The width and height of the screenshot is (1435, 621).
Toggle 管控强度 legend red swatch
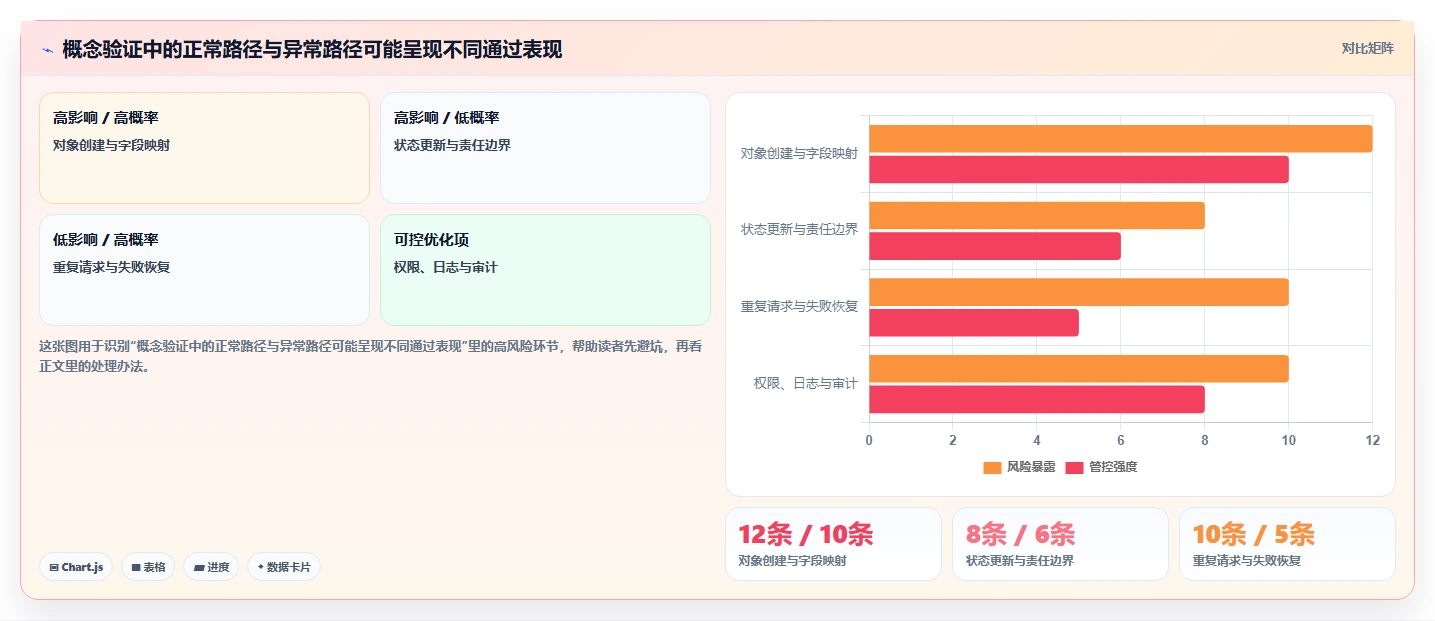click(1075, 467)
